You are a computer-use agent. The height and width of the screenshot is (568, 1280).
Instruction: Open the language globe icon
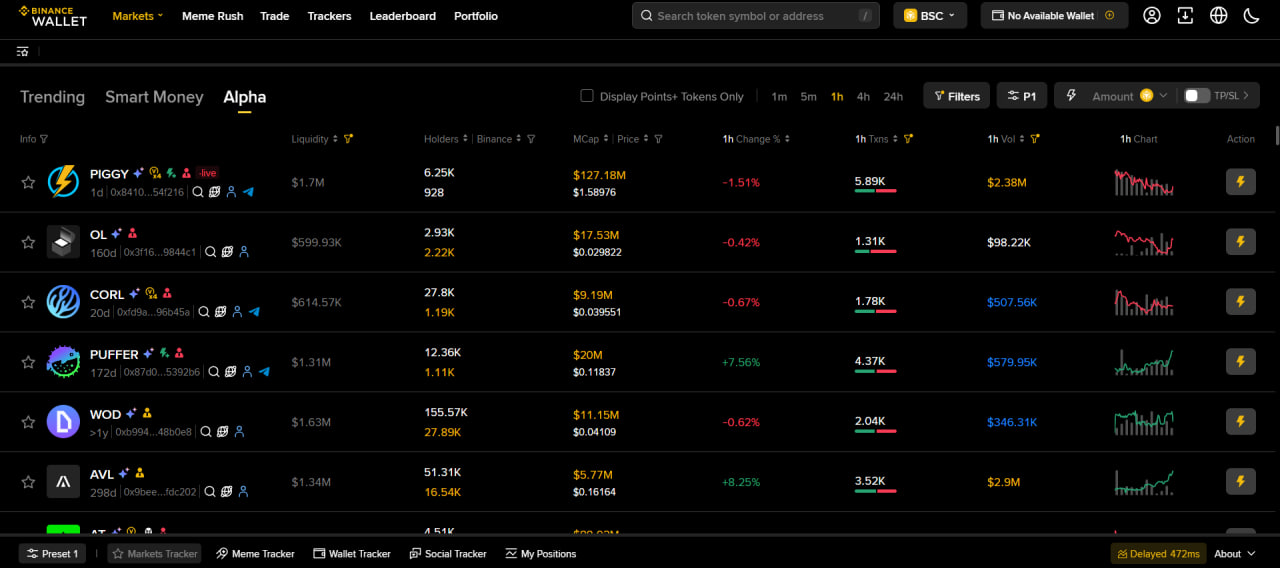(1218, 16)
